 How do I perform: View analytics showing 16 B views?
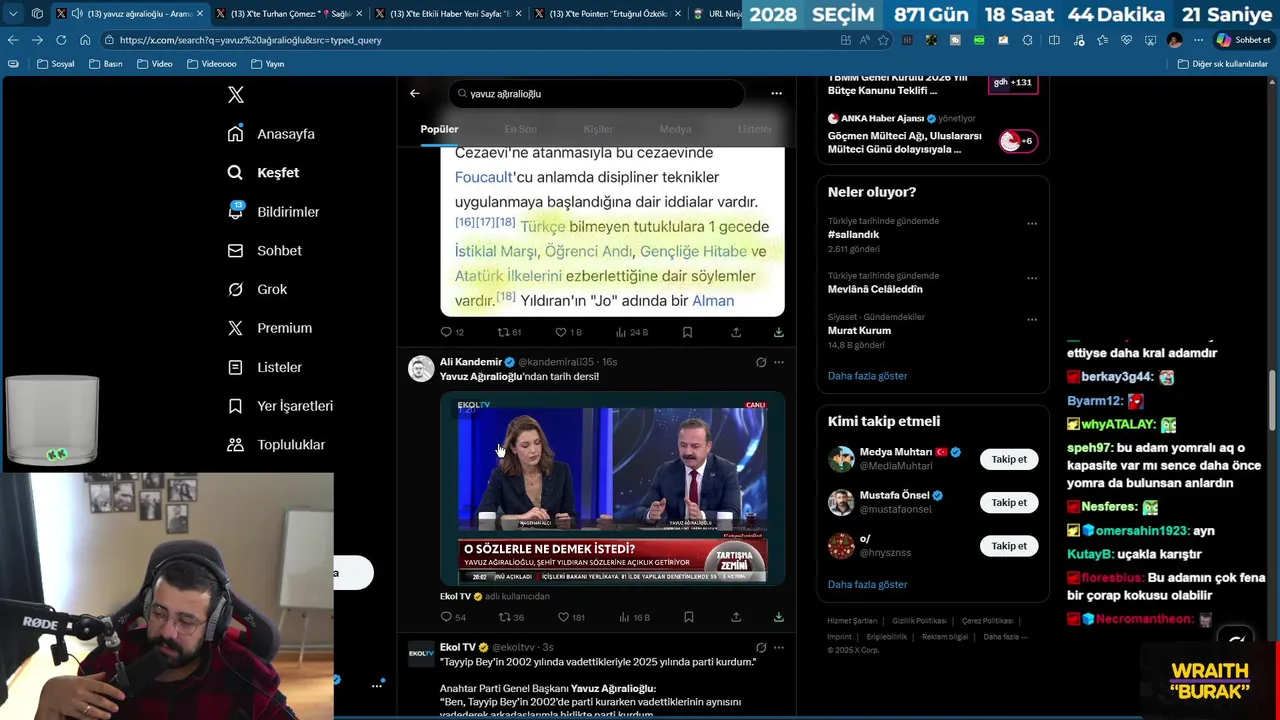634,617
